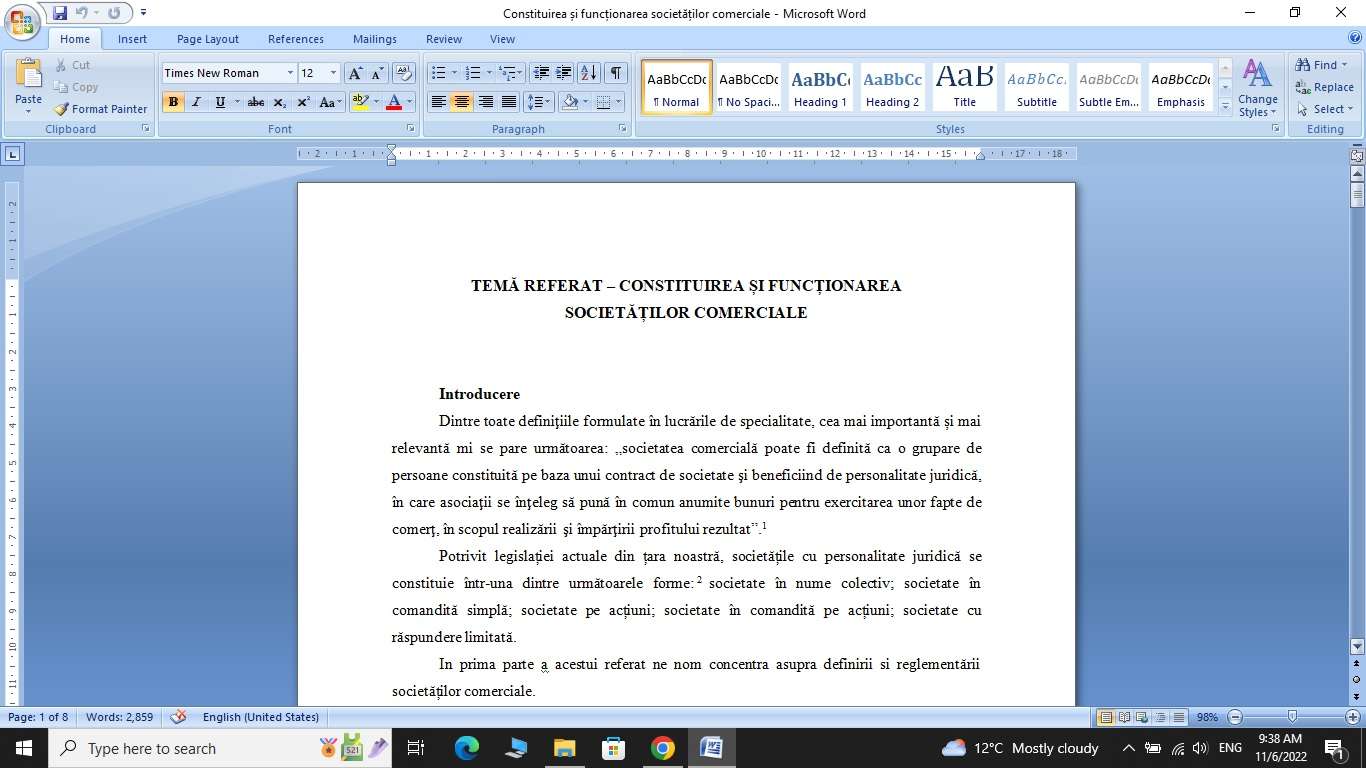Toggle Italic formatting

coord(196,102)
